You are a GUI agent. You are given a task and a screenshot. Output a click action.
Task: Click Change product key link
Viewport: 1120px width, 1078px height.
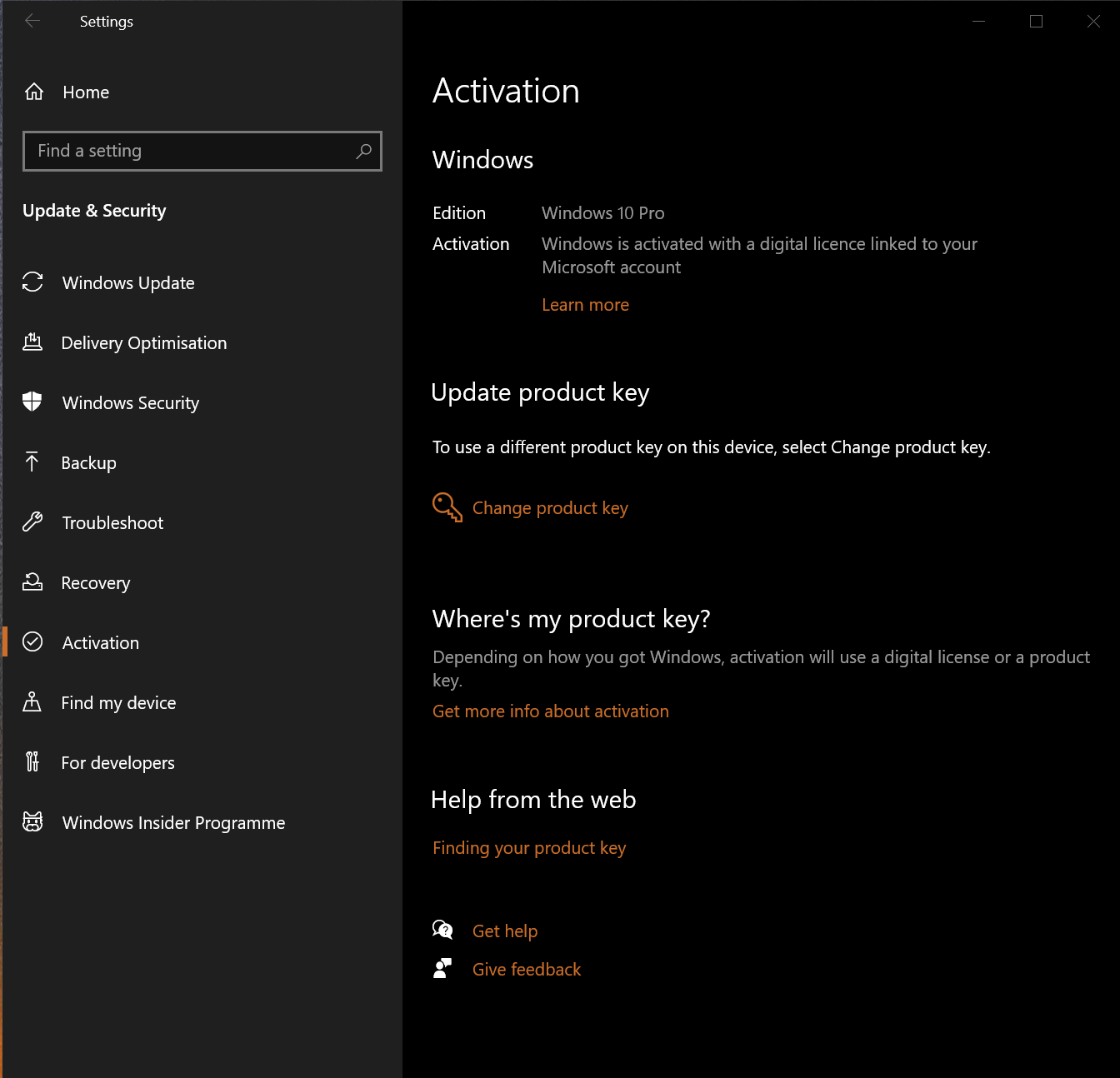click(550, 508)
